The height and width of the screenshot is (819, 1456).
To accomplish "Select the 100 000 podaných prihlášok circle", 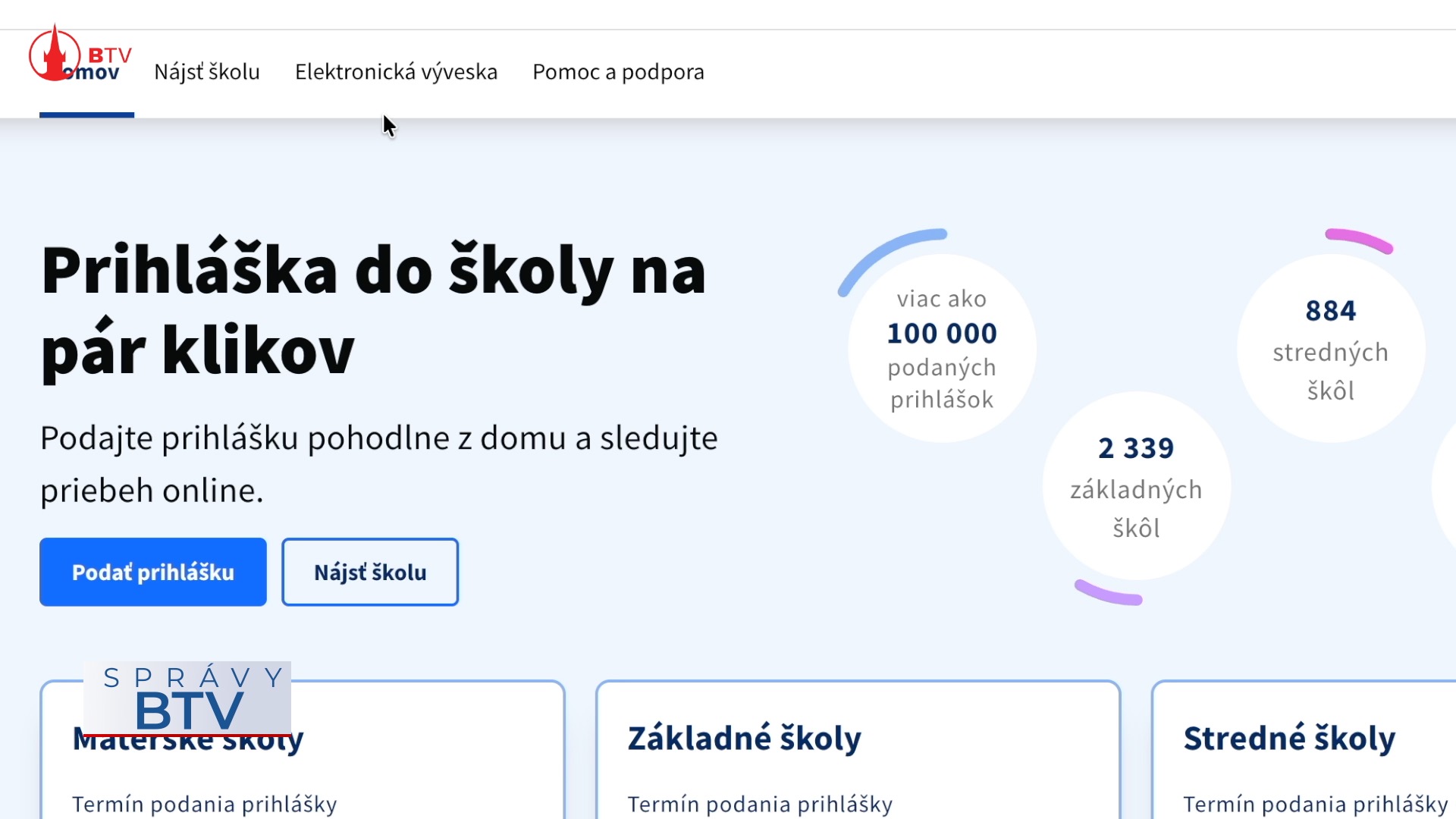I will point(942,349).
